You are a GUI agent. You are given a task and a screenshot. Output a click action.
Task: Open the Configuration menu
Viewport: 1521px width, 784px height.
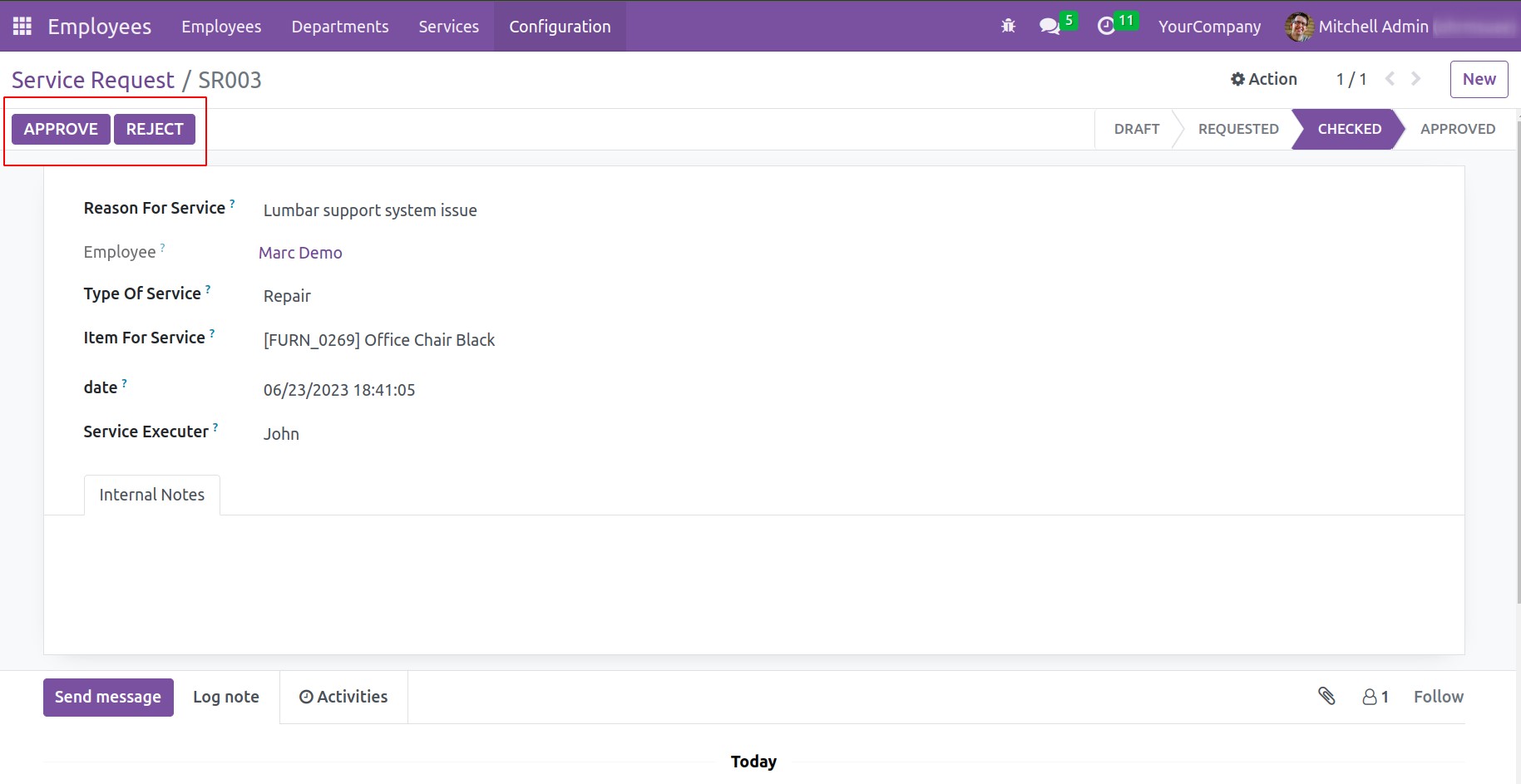coord(560,27)
